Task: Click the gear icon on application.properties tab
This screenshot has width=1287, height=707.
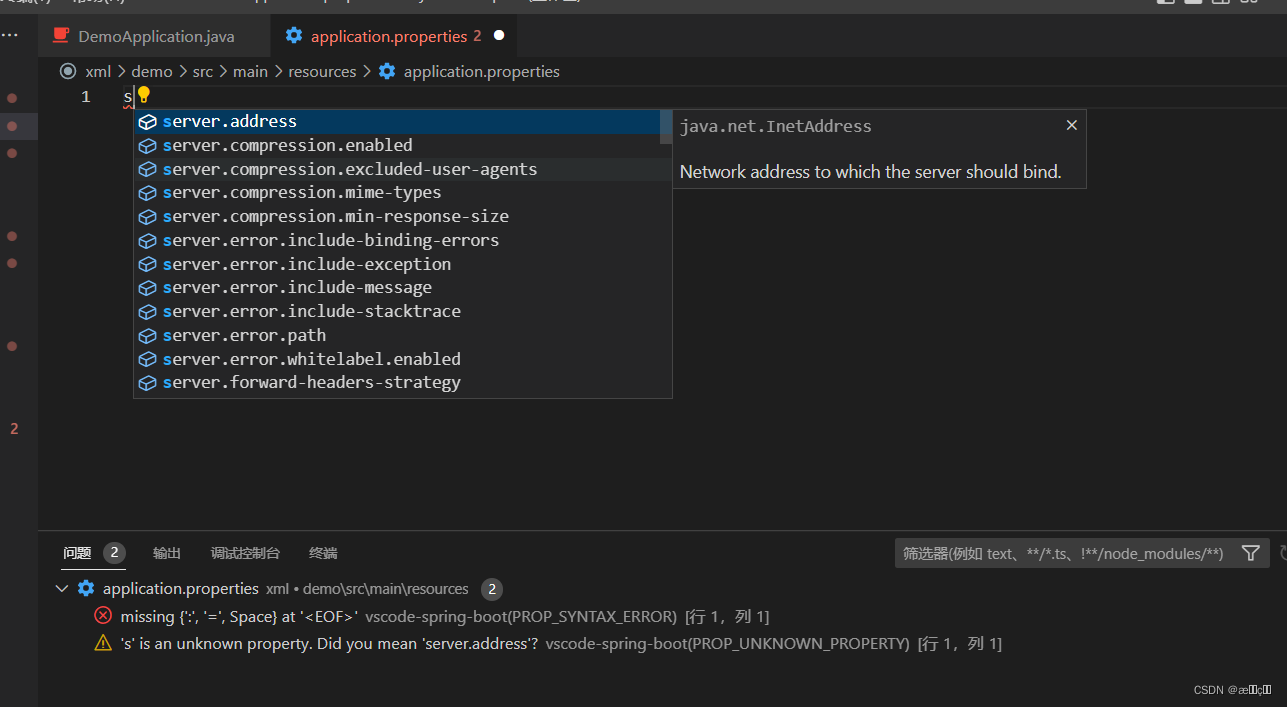Action: click(294, 36)
